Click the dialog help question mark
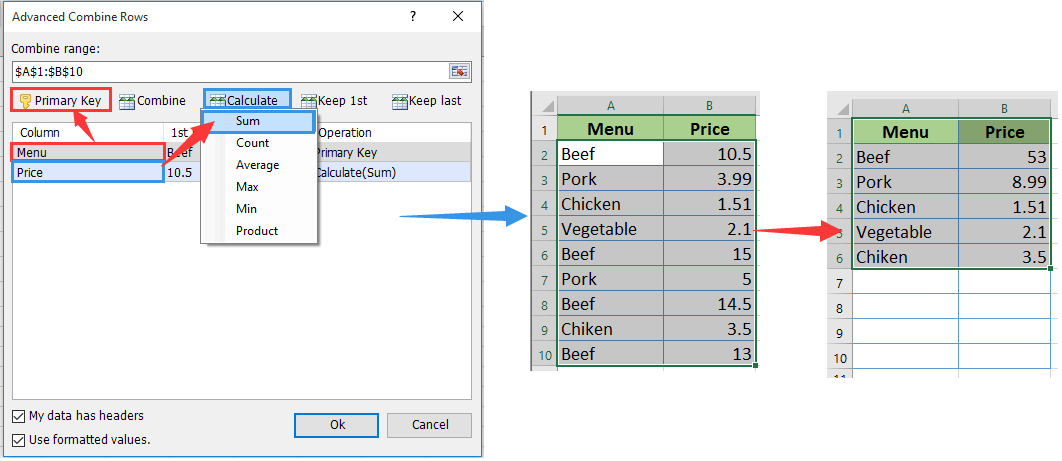Image resolution: width=1062 pixels, height=461 pixels. pyautogui.click(x=413, y=17)
